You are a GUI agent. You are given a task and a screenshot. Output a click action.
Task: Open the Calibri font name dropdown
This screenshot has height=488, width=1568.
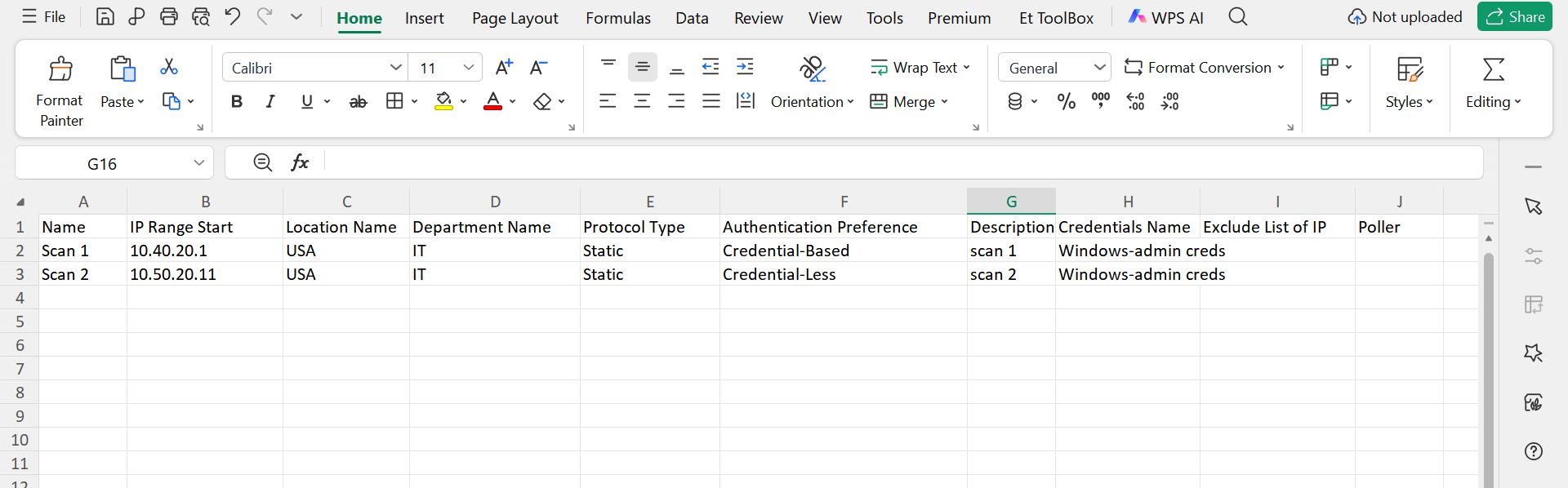pos(396,67)
